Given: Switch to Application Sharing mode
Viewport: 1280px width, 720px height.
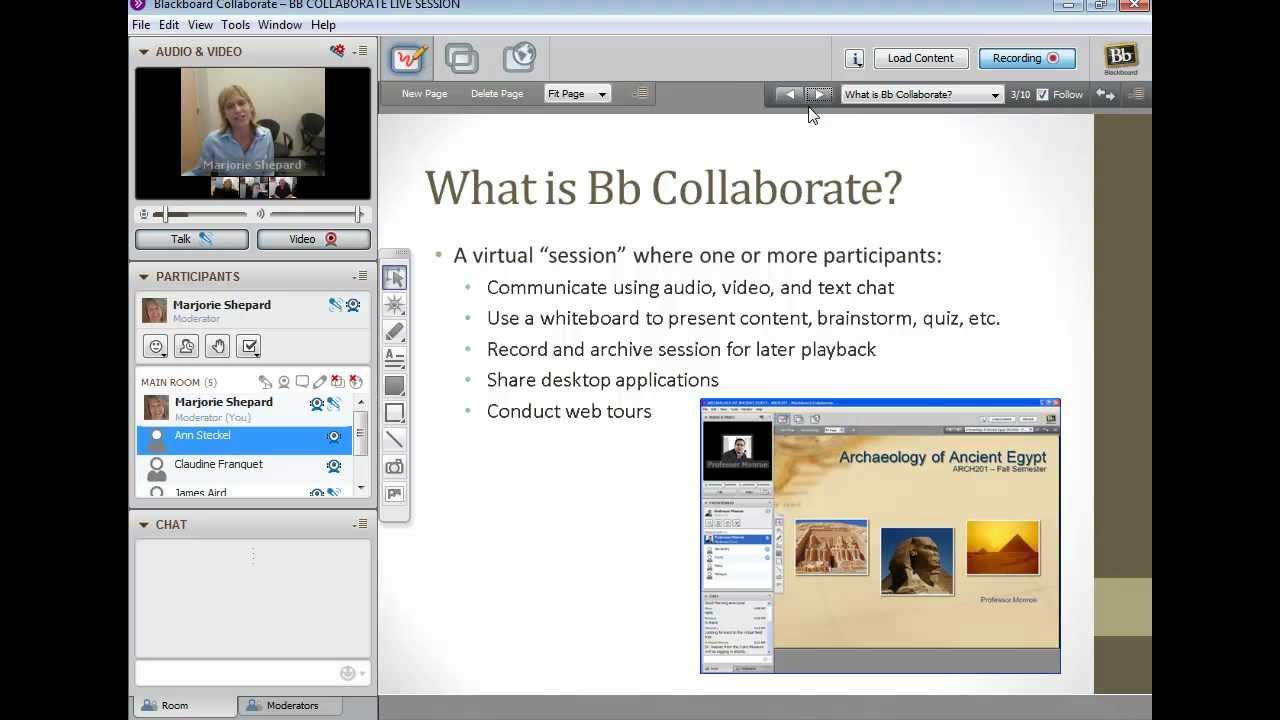Looking at the screenshot, I should tap(461, 58).
